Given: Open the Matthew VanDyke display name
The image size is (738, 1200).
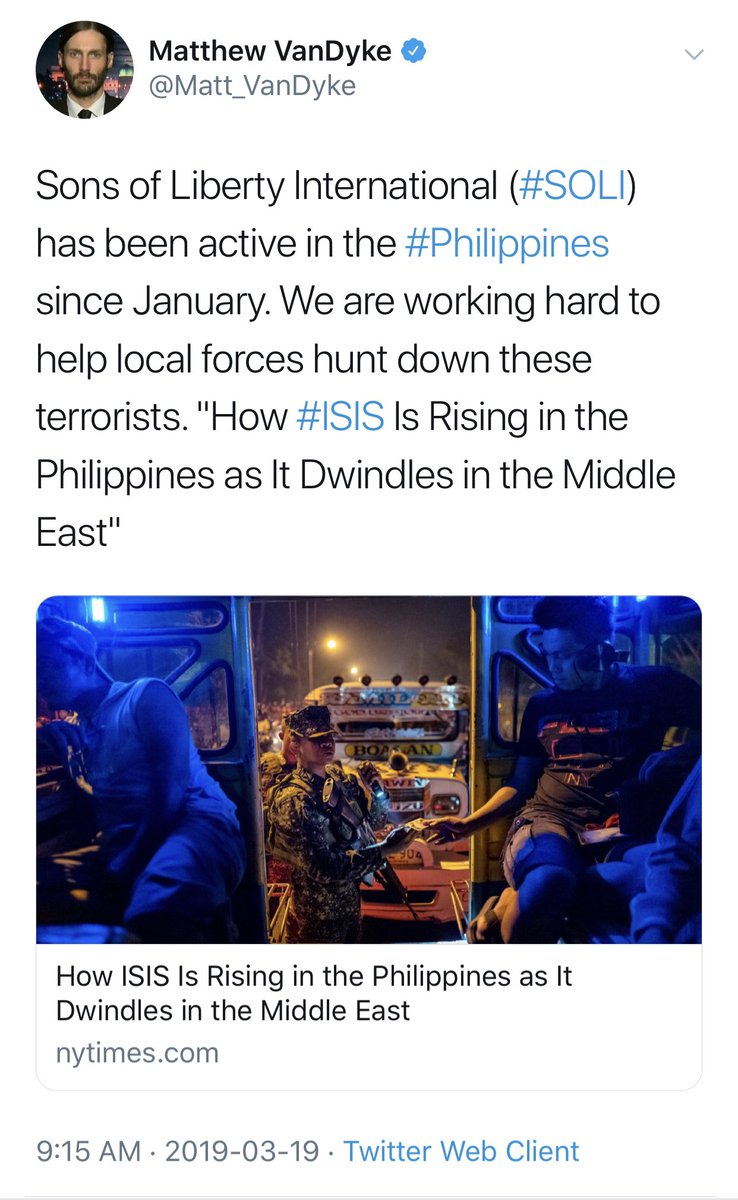Looking at the screenshot, I should point(270,52).
